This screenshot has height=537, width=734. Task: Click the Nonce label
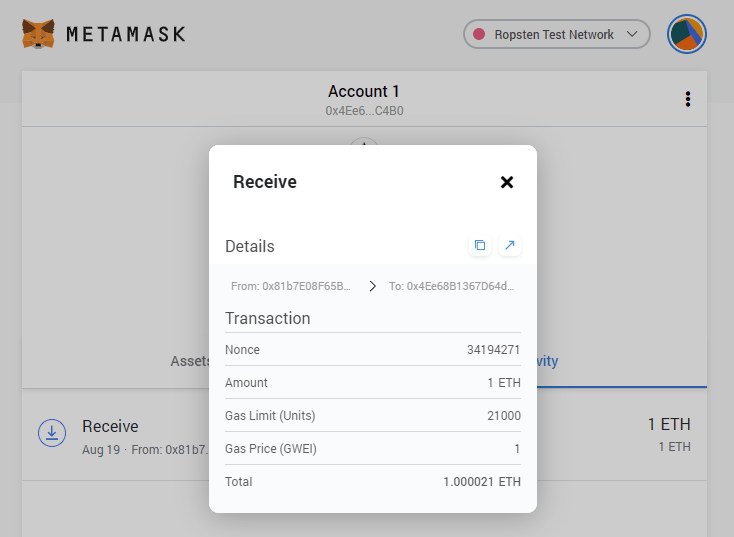[x=242, y=350]
